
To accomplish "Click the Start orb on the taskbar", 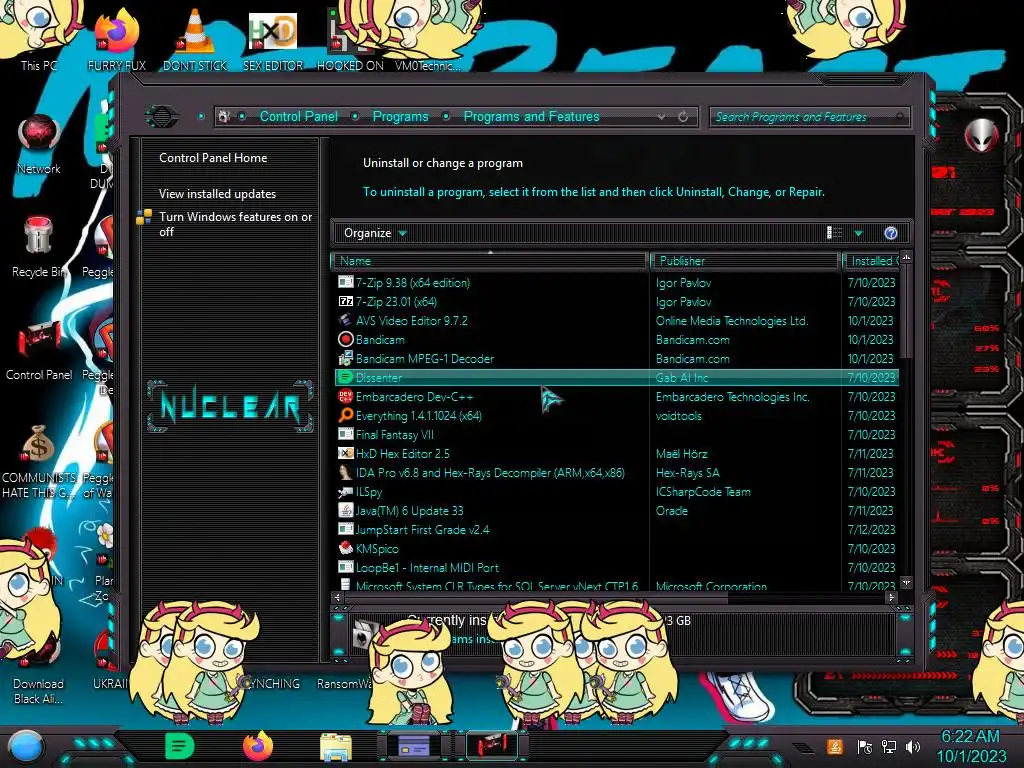I will tap(25, 746).
